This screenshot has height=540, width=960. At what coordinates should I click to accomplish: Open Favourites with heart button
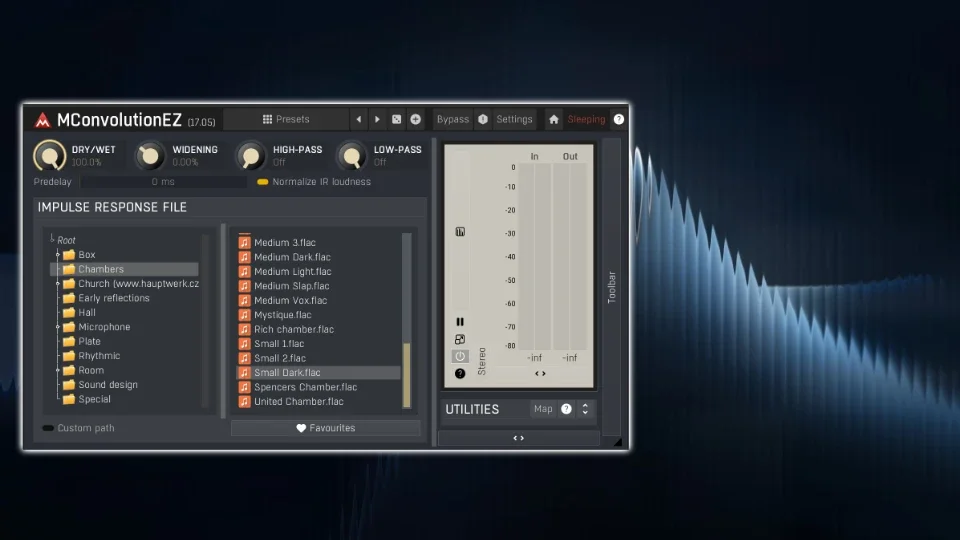[x=326, y=428]
